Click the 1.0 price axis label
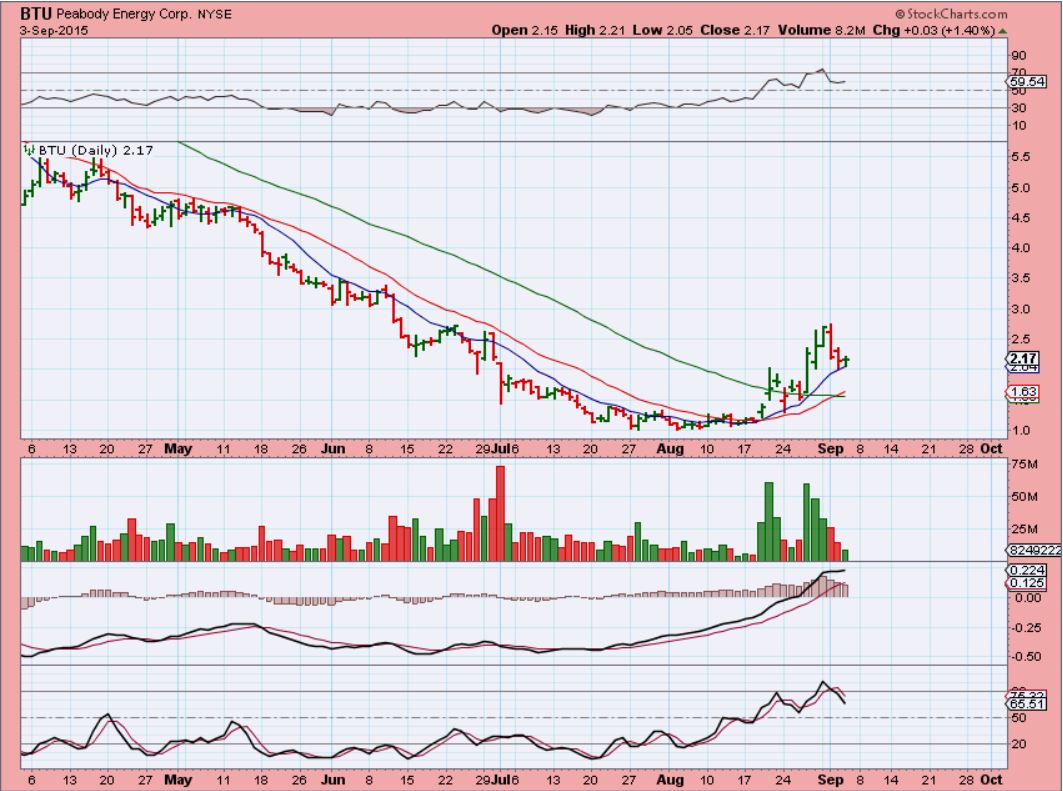Image resolution: width=1063 pixels, height=791 pixels. coord(1020,430)
